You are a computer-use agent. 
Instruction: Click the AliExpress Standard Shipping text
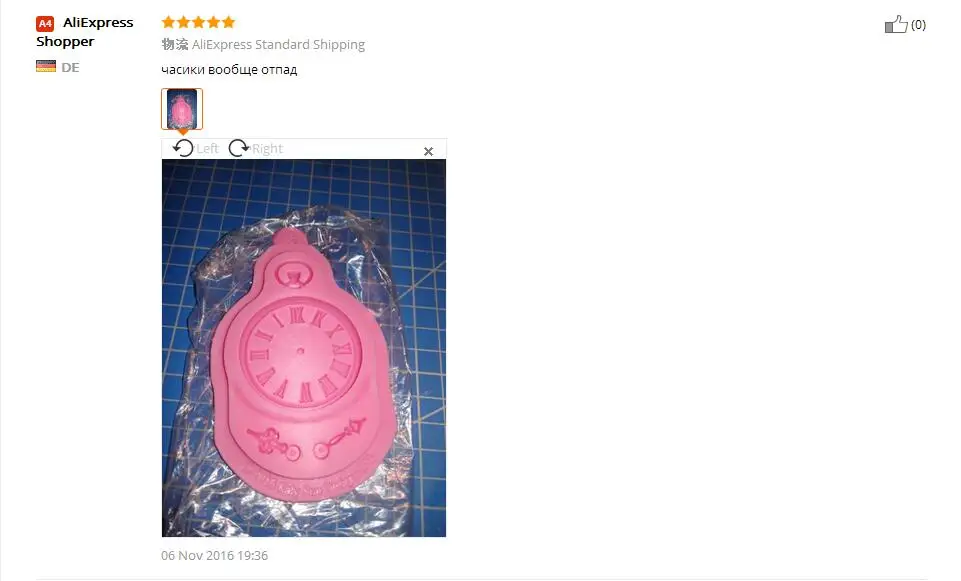tap(278, 45)
